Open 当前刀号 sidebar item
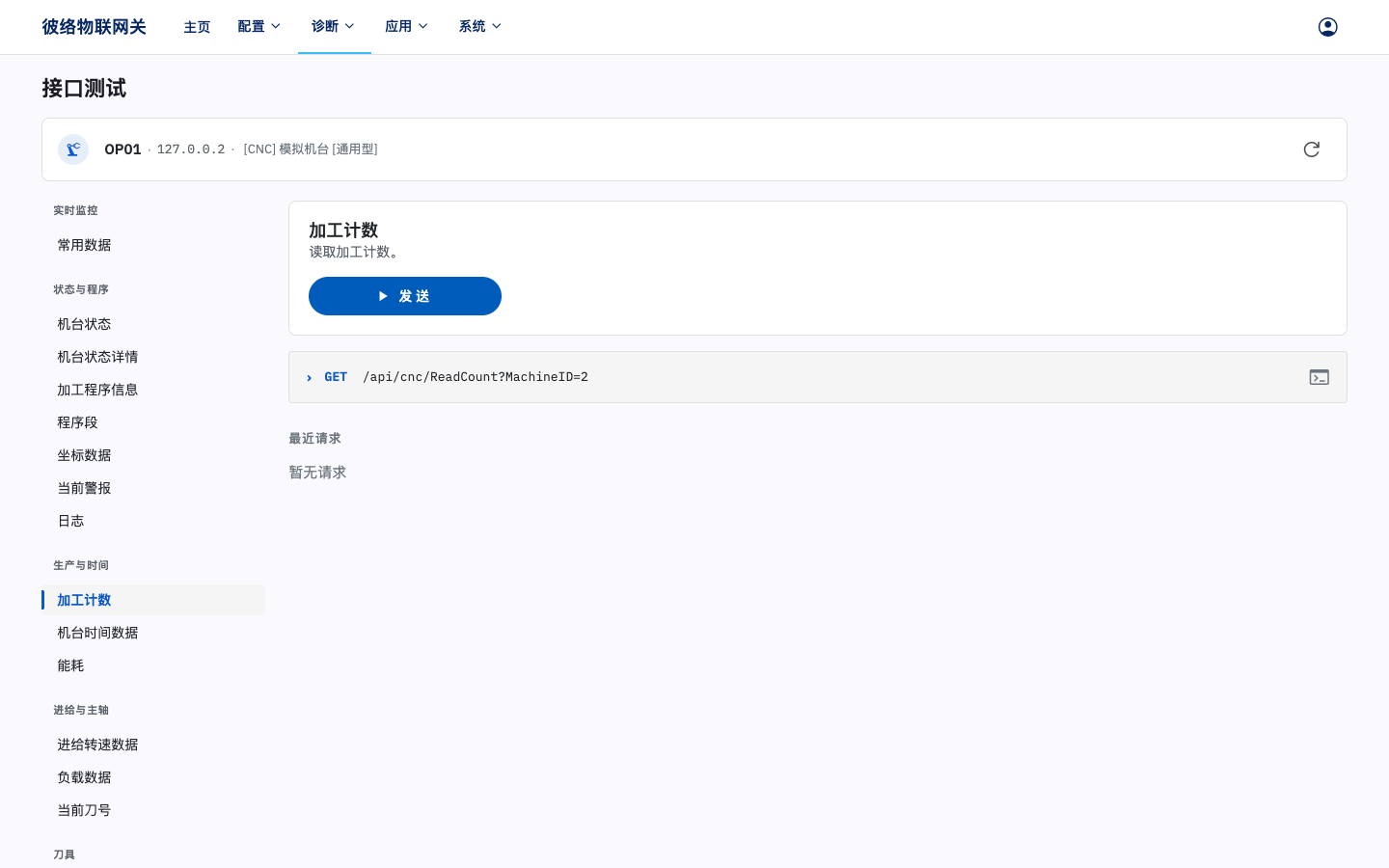 [x=153, y=810]
